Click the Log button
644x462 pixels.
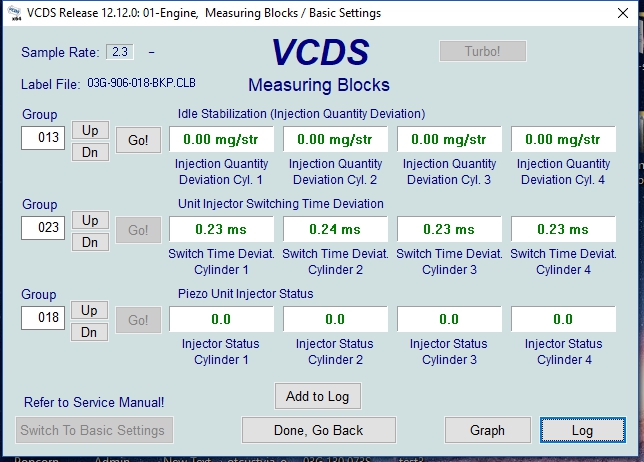point(582,430)
